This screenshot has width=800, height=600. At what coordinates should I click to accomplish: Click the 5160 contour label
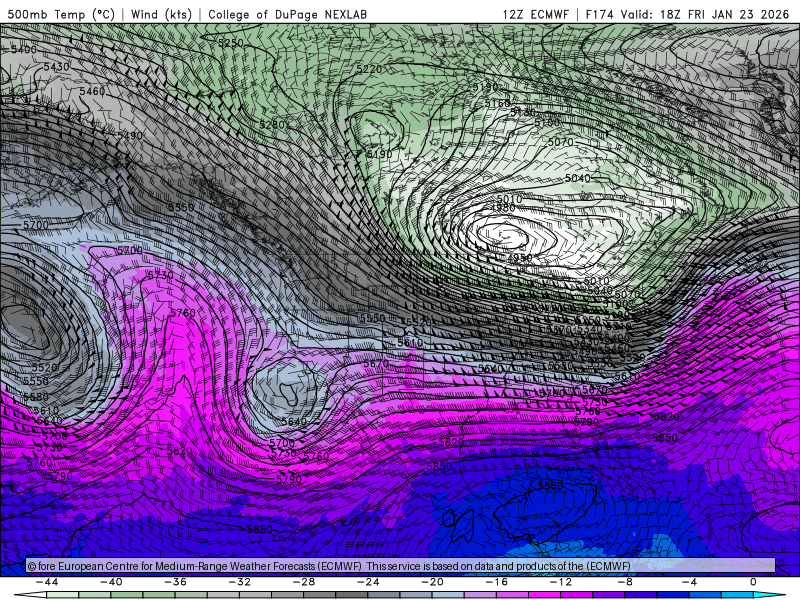click(x=497, y=104)
